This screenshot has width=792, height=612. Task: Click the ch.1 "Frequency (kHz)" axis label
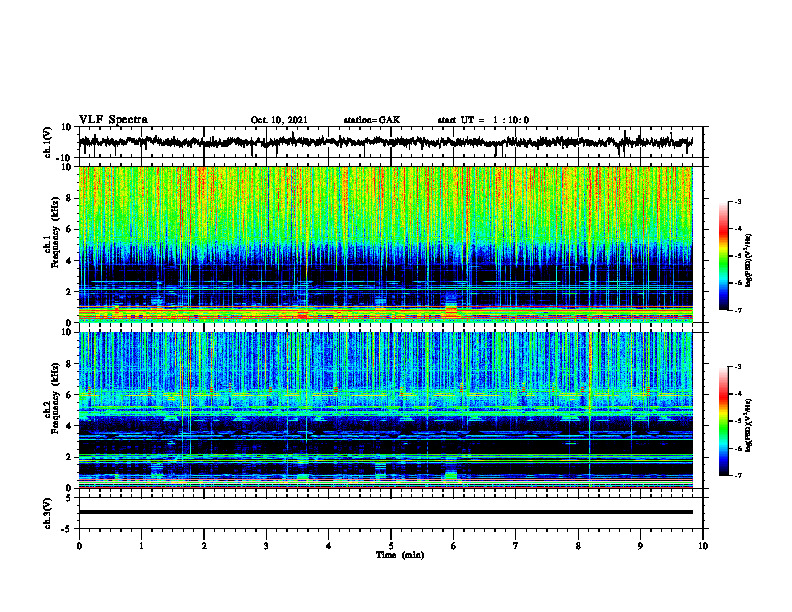point(55,233)
